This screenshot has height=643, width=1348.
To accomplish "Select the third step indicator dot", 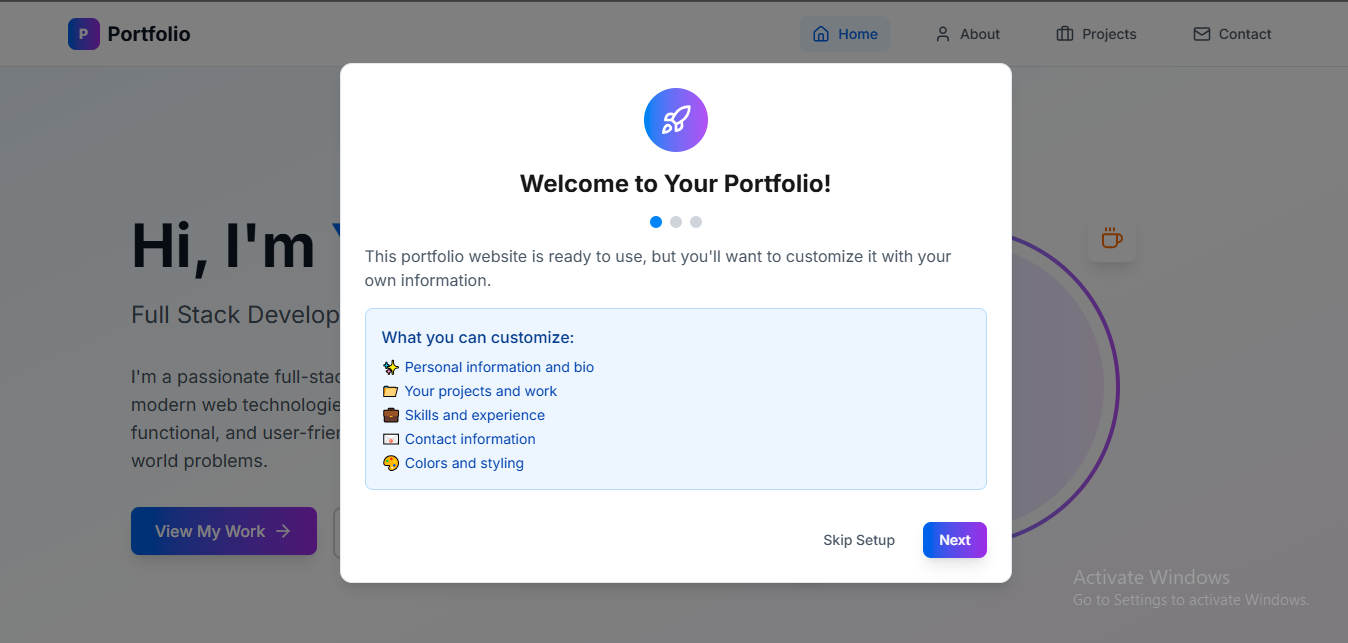I will 696,221.
